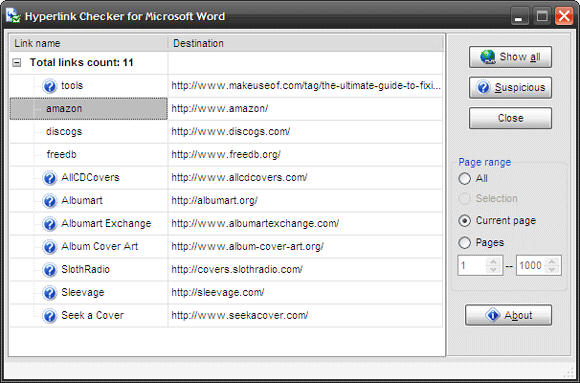Click the question icon beside Albumart Exchange

49,224
